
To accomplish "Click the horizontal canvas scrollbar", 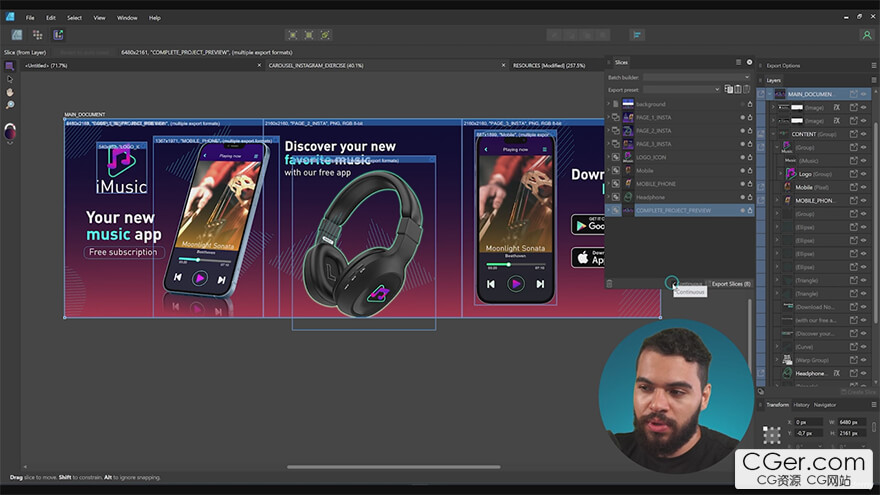I will click(393, 466).
